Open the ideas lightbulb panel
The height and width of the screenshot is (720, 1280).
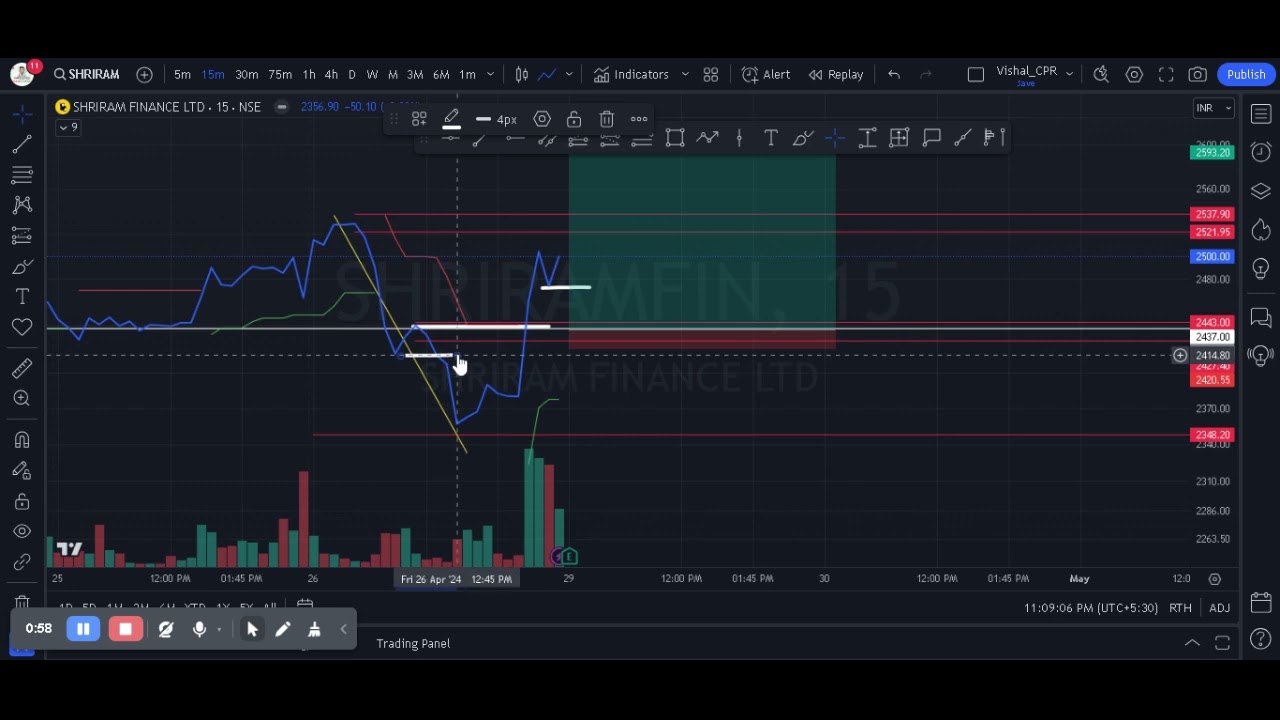[1261, 269]
